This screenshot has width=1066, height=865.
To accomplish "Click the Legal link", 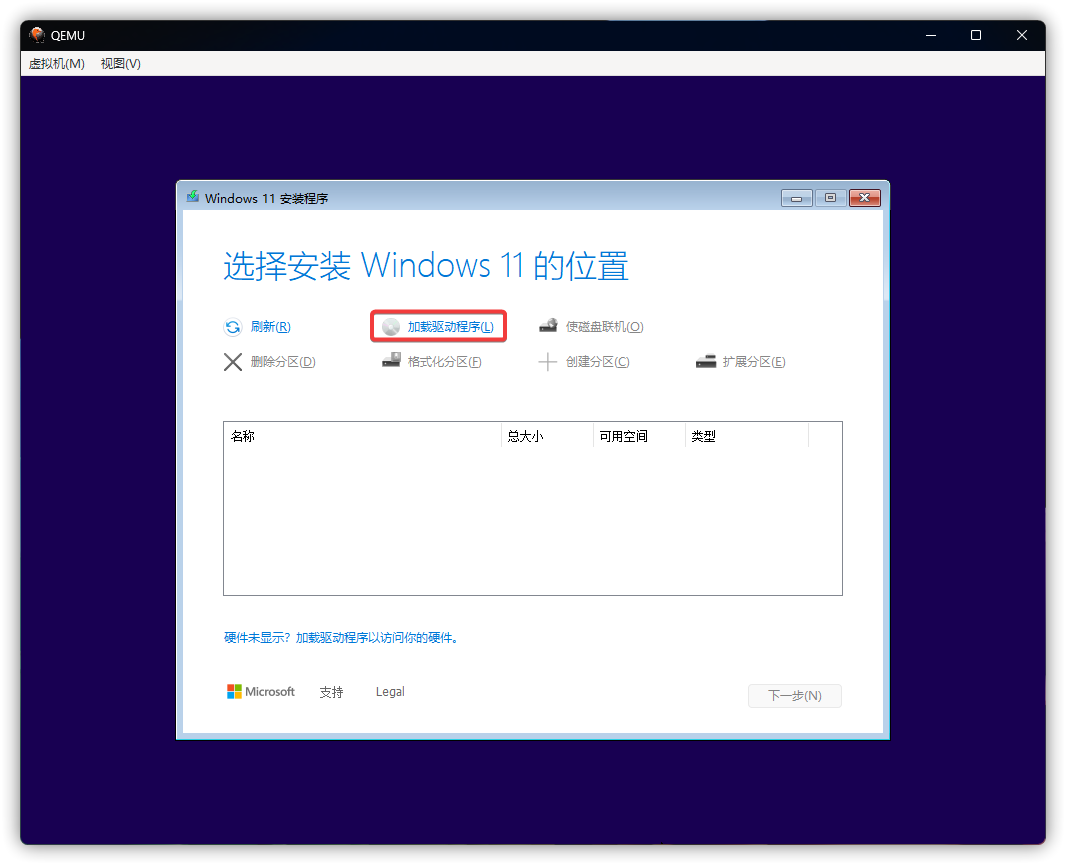I will [390, 692].
